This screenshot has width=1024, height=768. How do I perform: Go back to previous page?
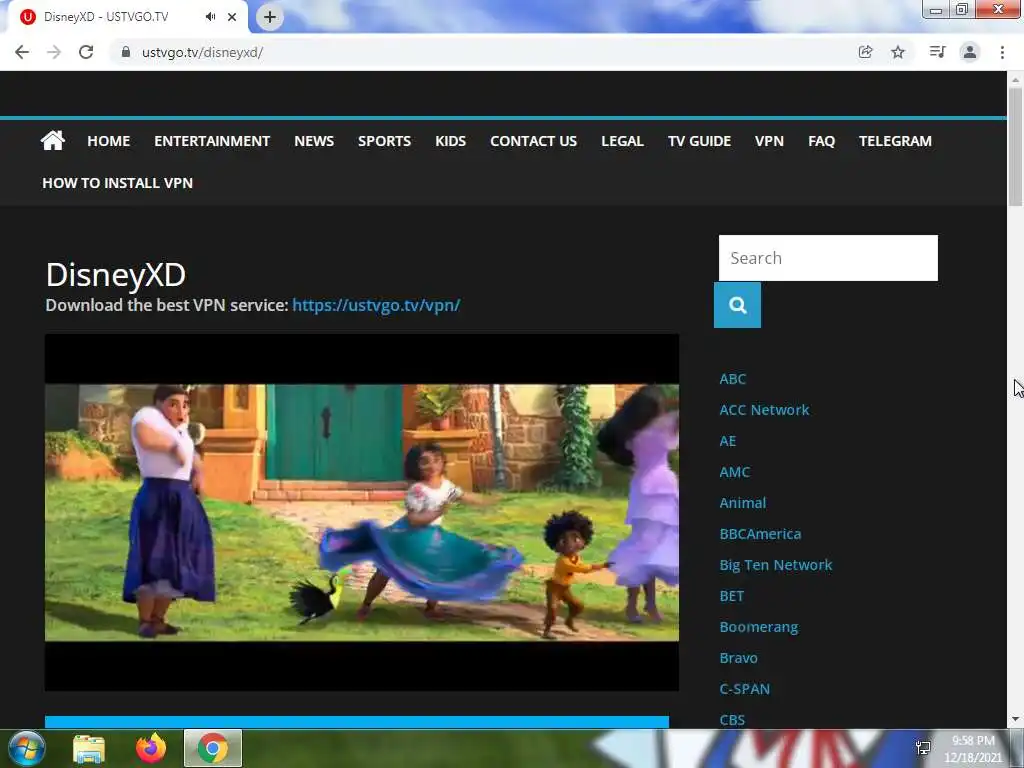click(22, 52)
